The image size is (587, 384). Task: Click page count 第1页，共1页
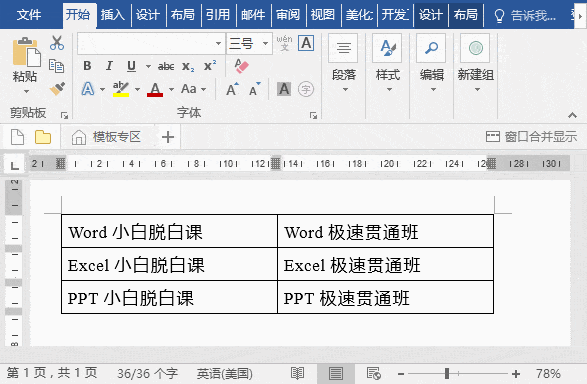(x=52, y=373)
